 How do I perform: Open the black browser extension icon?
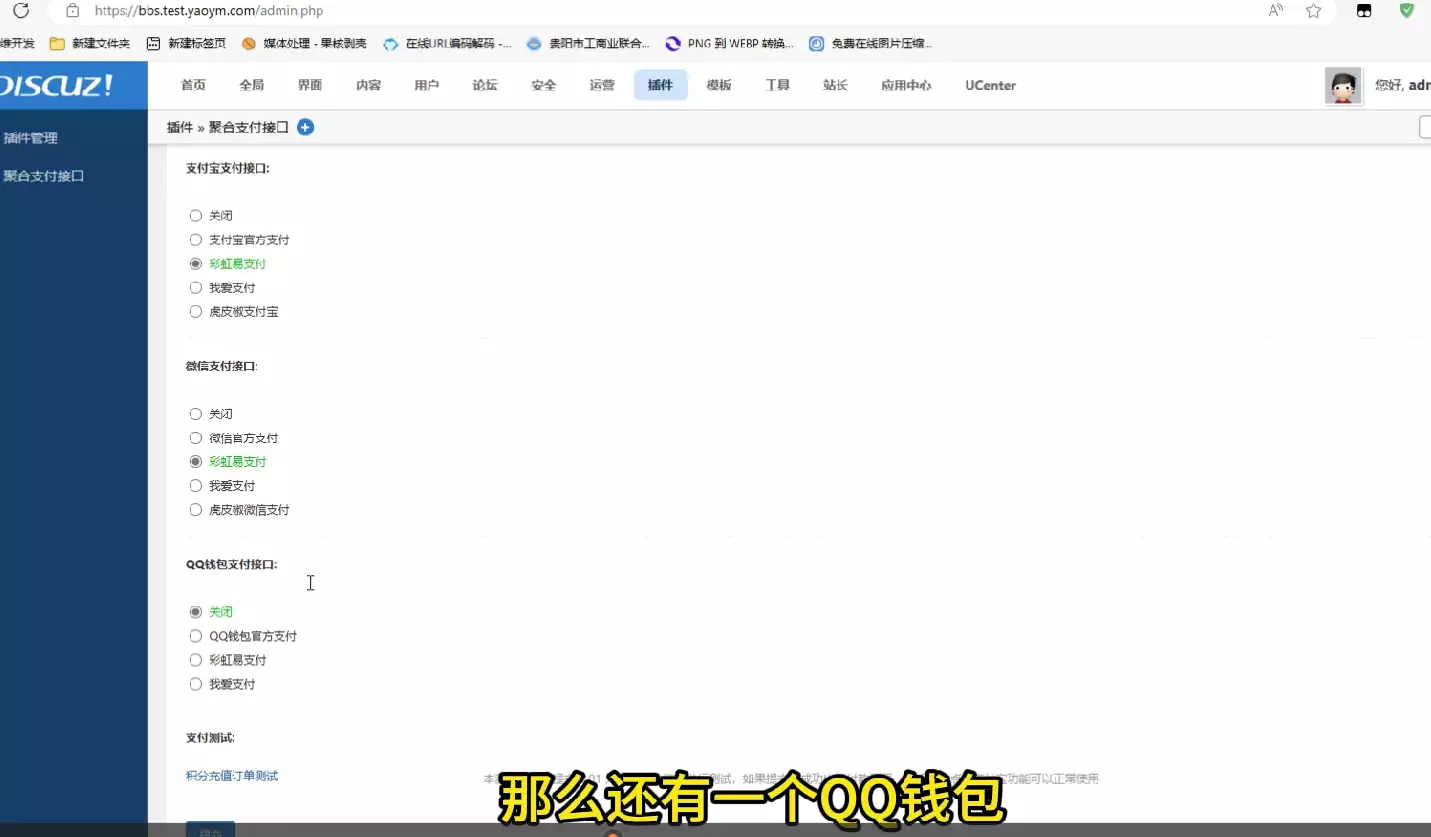click(1364, 11)
